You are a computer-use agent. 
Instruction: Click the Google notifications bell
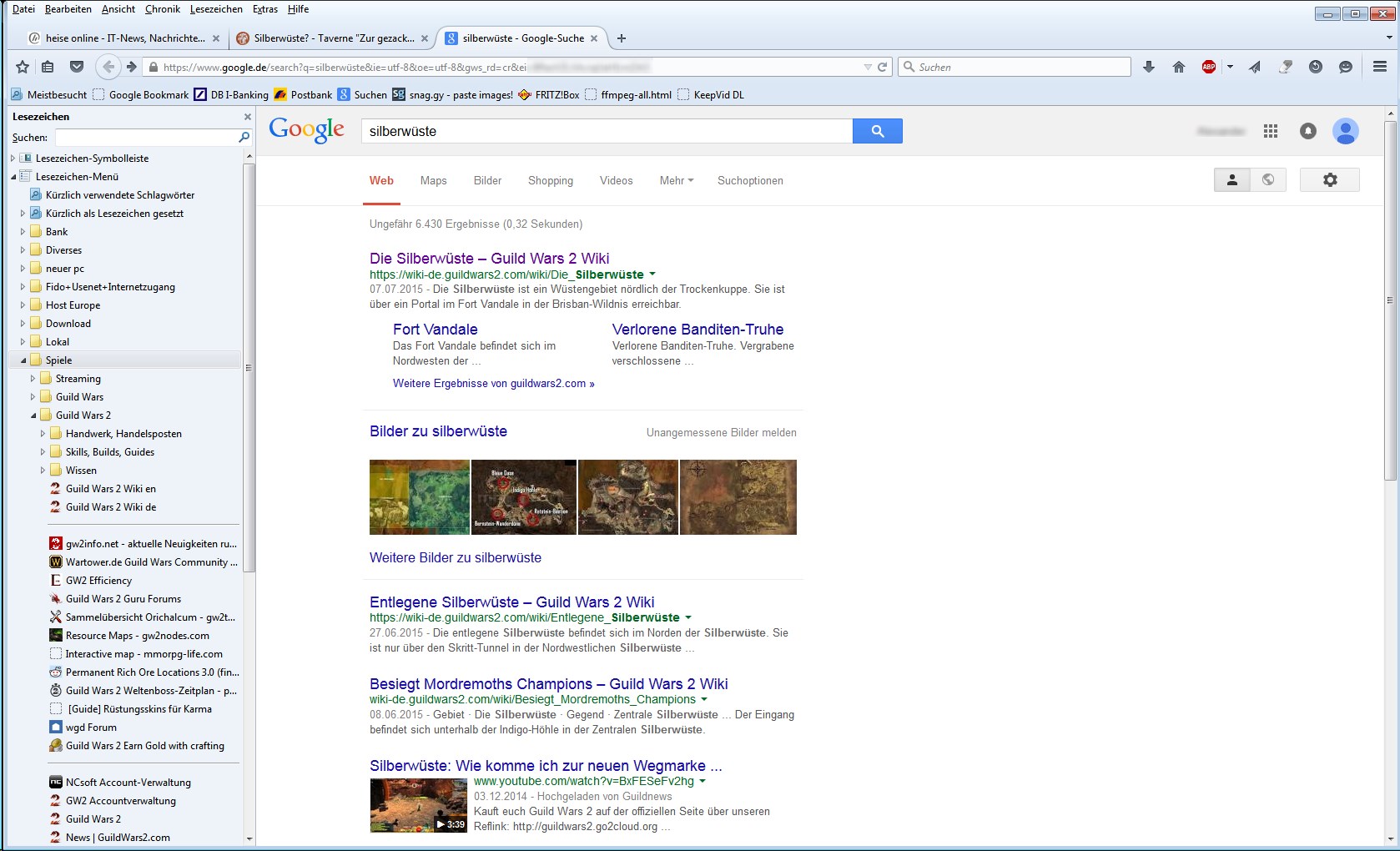tap(1307, 131)
